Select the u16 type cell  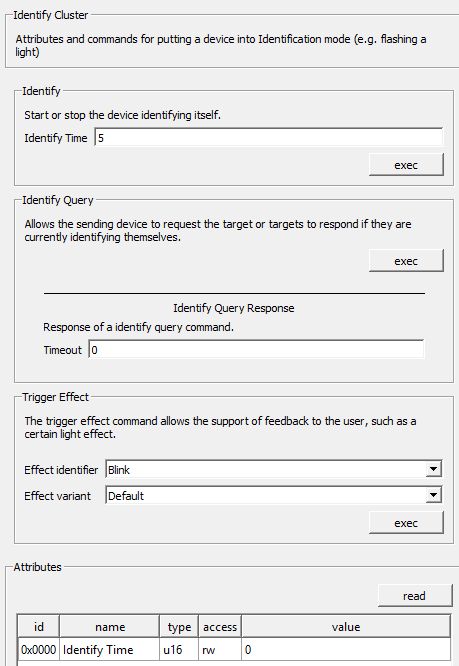pyautogui.click(x=179, y=649)
